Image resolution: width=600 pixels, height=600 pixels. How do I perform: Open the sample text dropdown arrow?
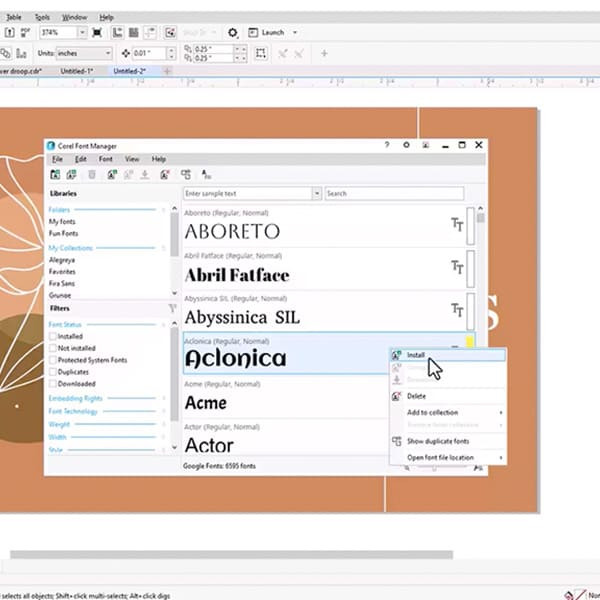click(x=316, y=194)
